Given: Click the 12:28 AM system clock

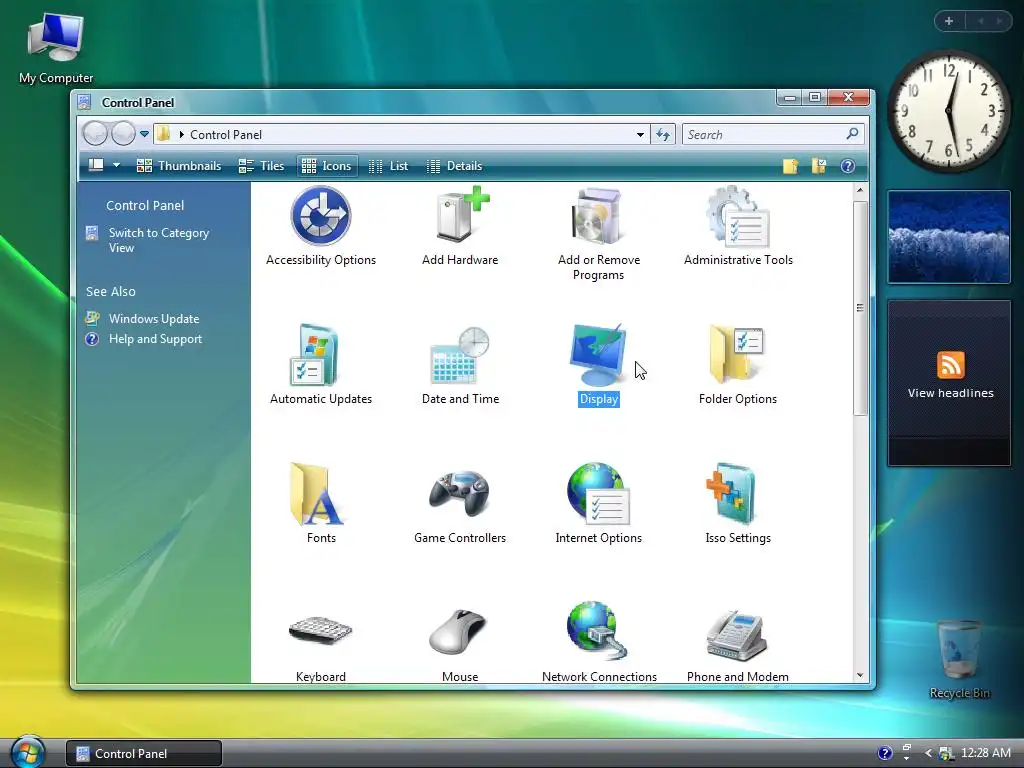Looking at the screenshot, I should (985, 753).
